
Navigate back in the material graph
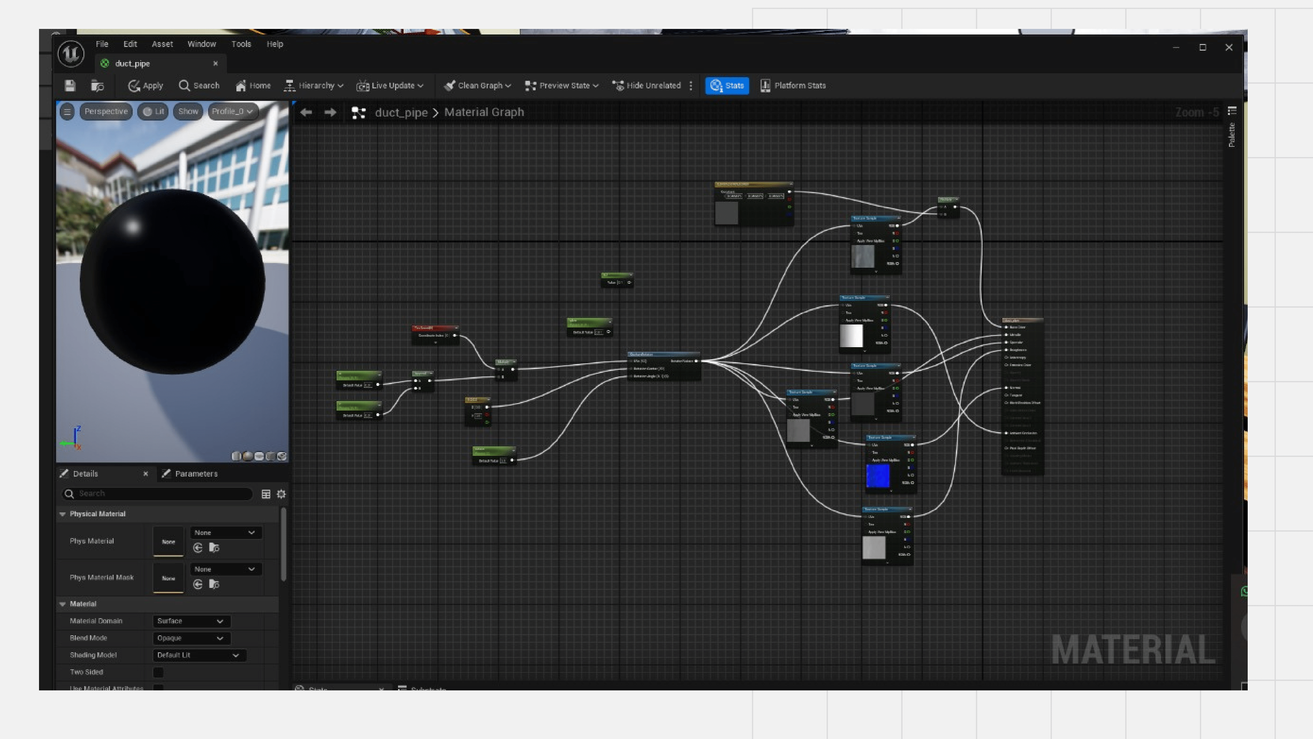pos(306,113)
